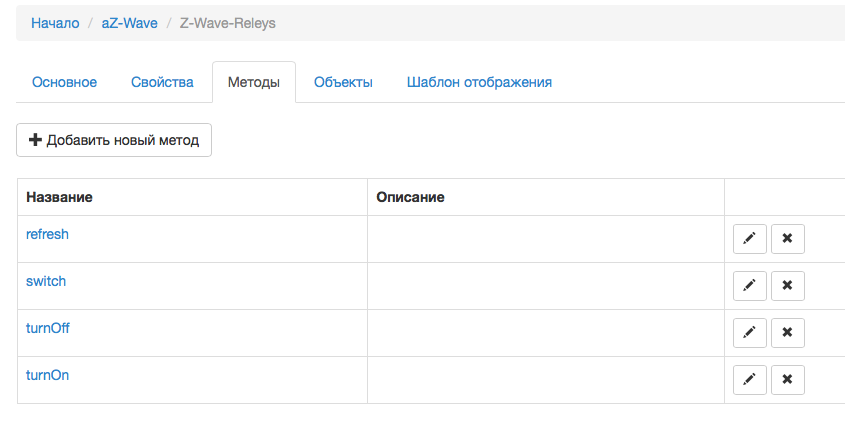Remove the turnOn method using X icon

pyautogui.click(x=787, y=380)
